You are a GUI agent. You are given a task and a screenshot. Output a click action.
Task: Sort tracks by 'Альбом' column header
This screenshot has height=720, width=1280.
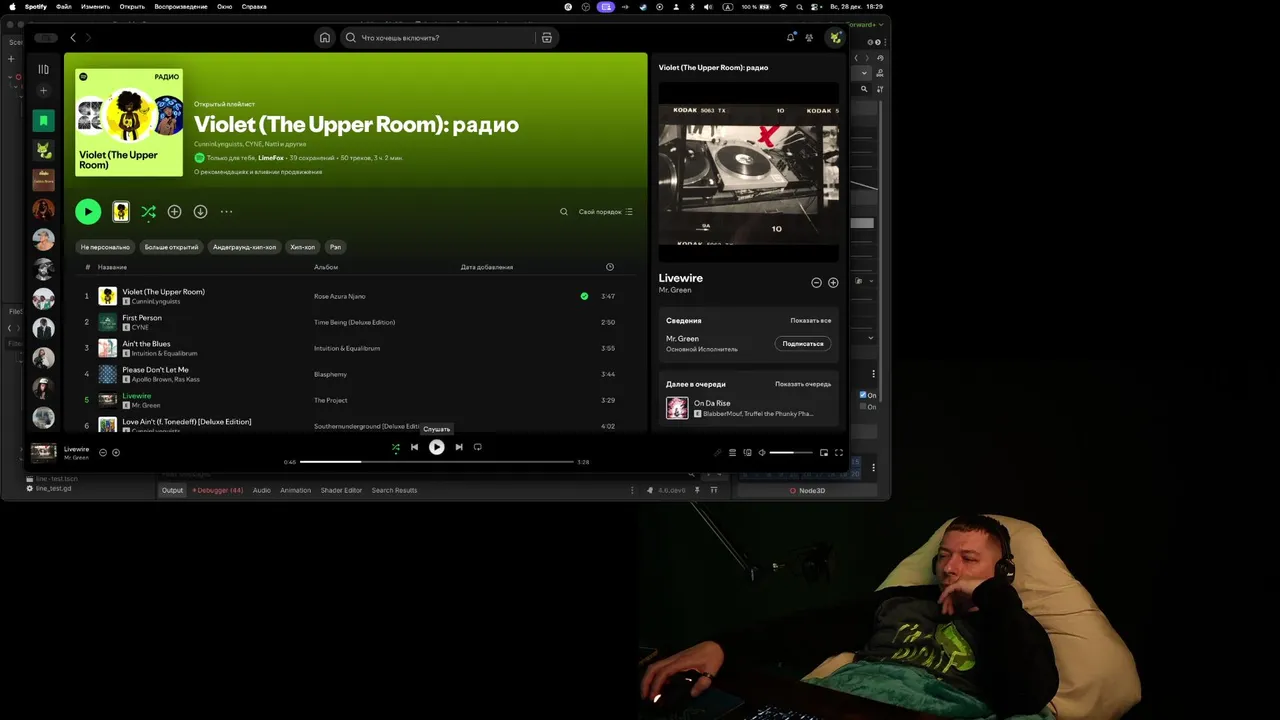point(326,267)
